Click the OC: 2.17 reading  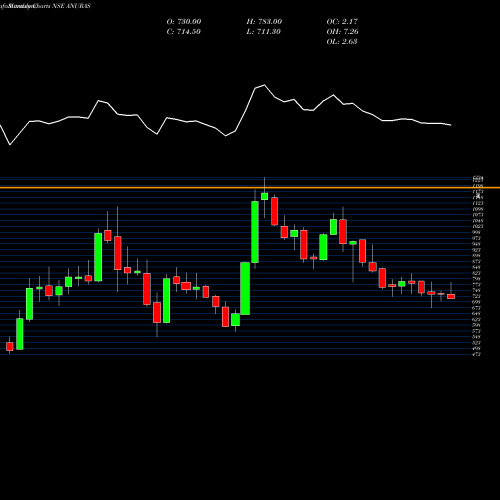342,21
